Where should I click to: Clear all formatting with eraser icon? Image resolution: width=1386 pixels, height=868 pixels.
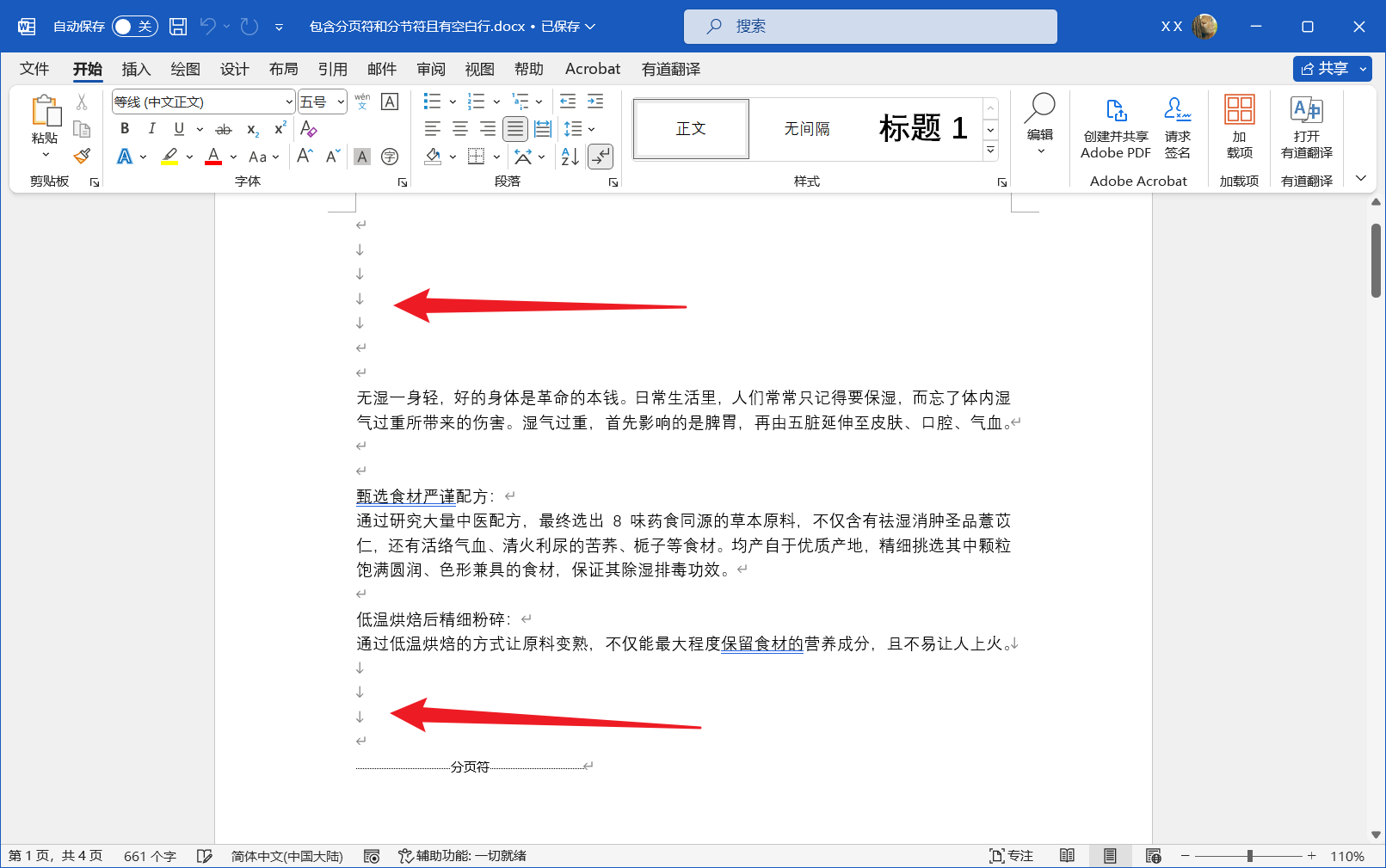[309, 129]
